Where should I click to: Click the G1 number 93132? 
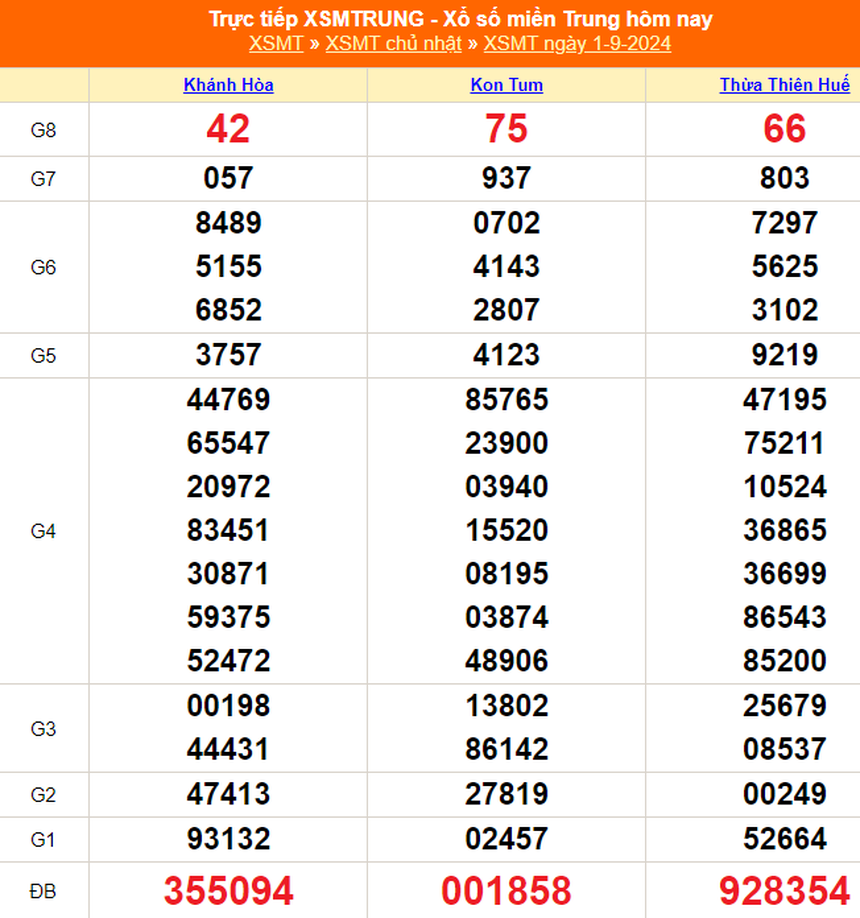[228, 838]
